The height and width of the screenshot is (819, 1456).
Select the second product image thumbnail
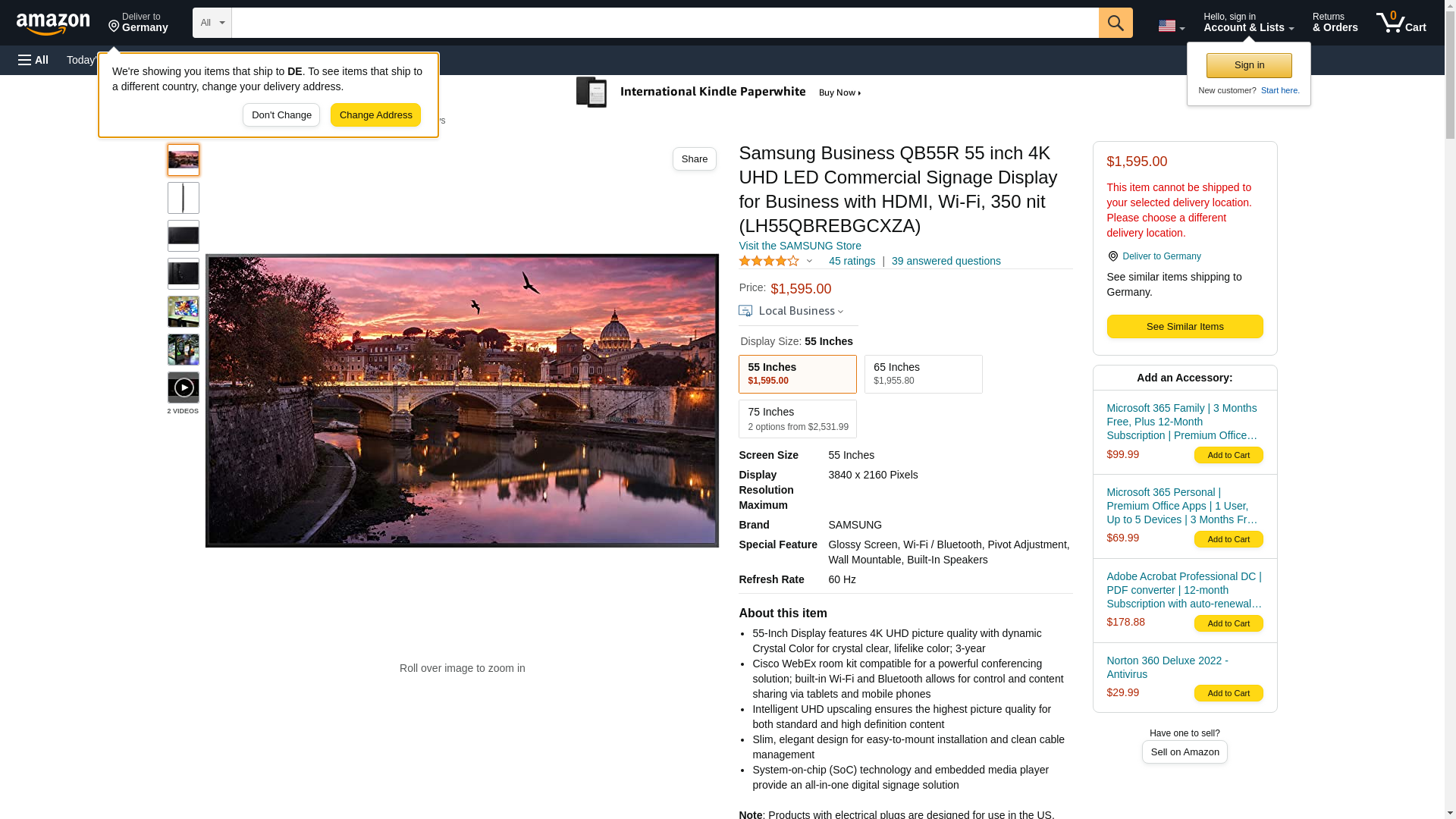coord(184,198)
